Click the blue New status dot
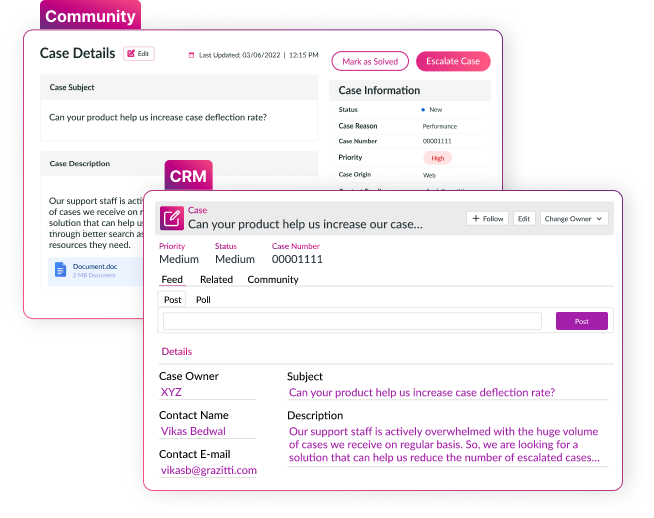Viewport: 654px width, 518px height. [423, 109]
